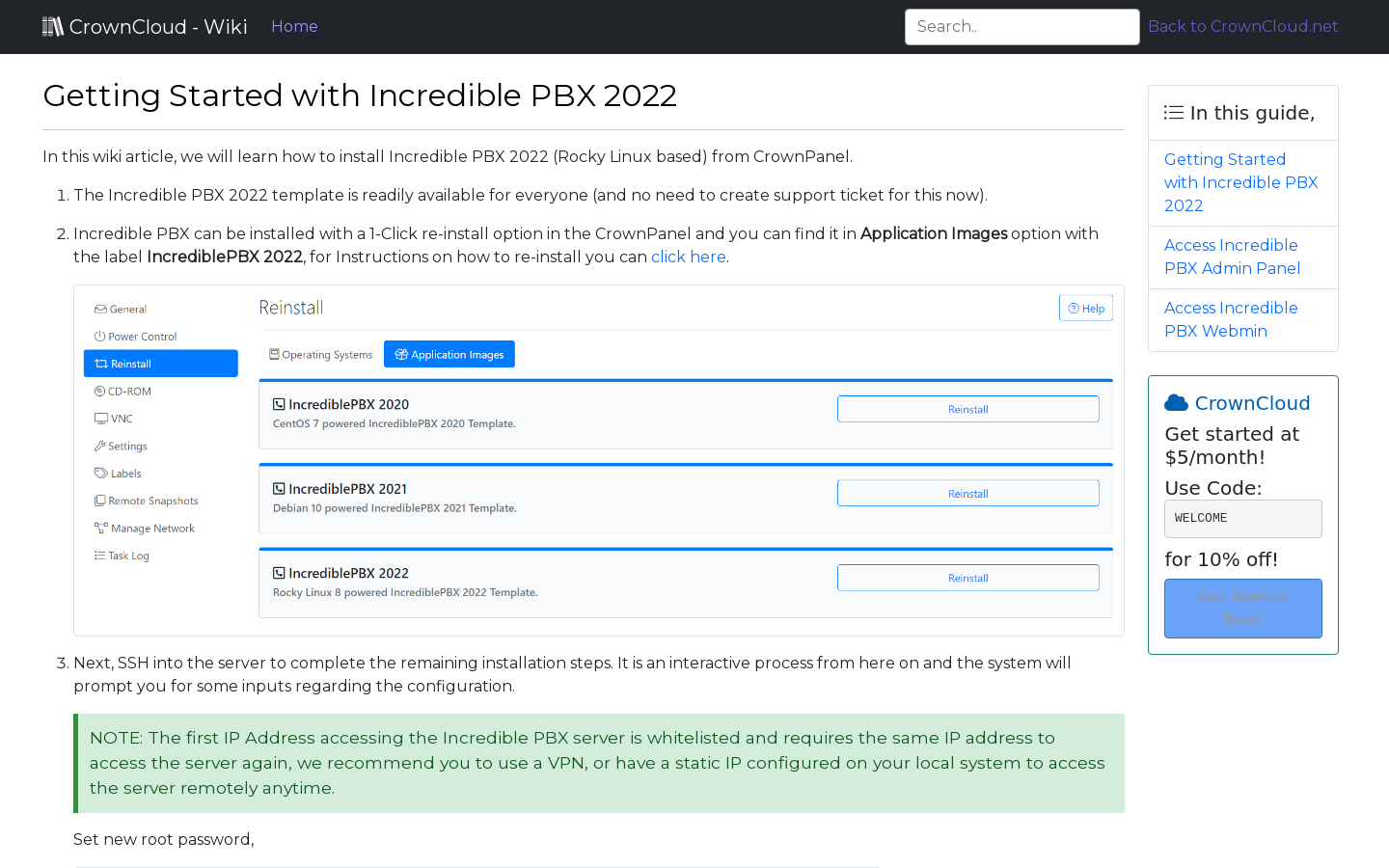Click the list icon beside In this guide
The height and width of the screenshot is (868, 1389).
(x=1174, y=113)
